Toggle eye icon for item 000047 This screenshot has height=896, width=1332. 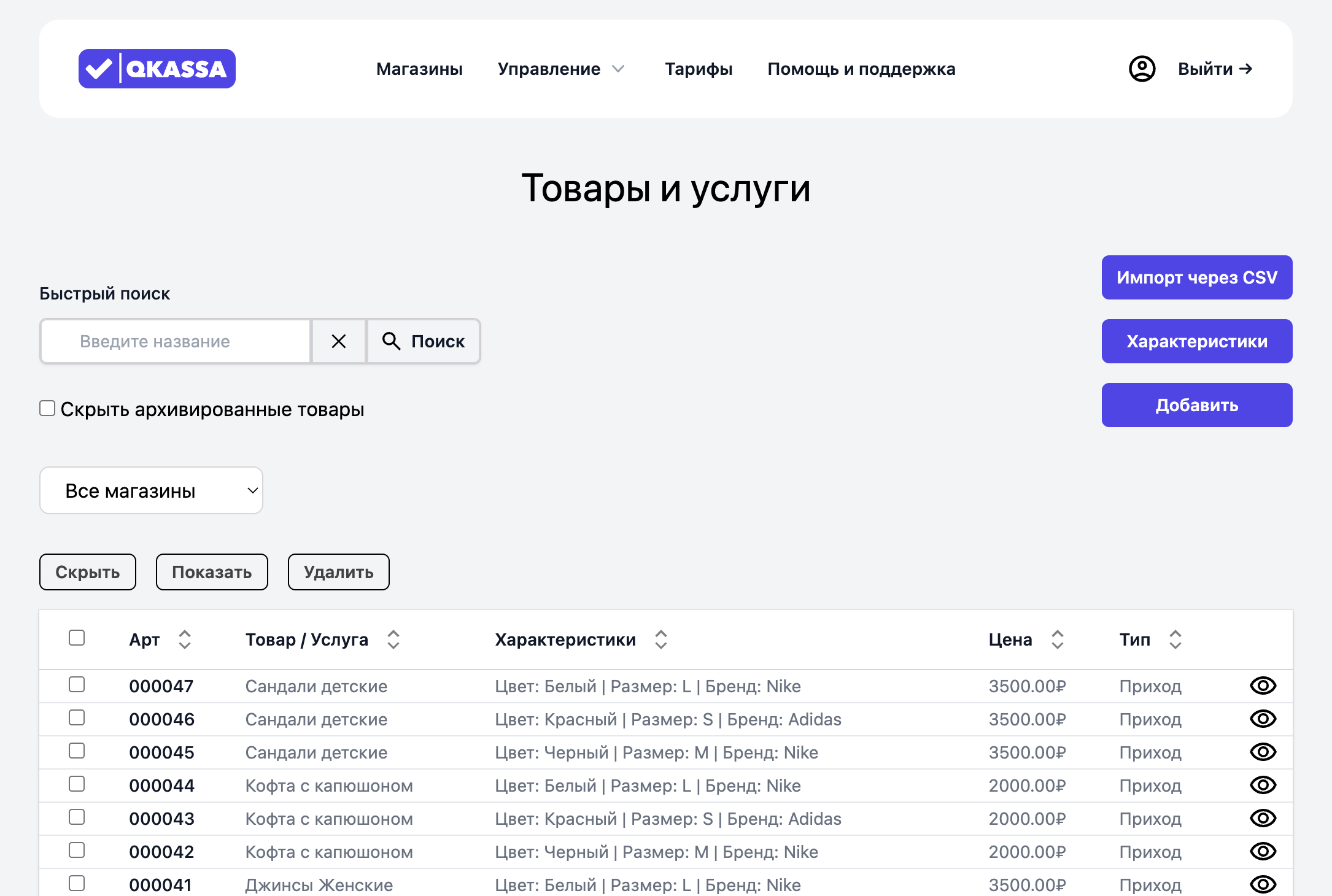tap(1263, 686)
